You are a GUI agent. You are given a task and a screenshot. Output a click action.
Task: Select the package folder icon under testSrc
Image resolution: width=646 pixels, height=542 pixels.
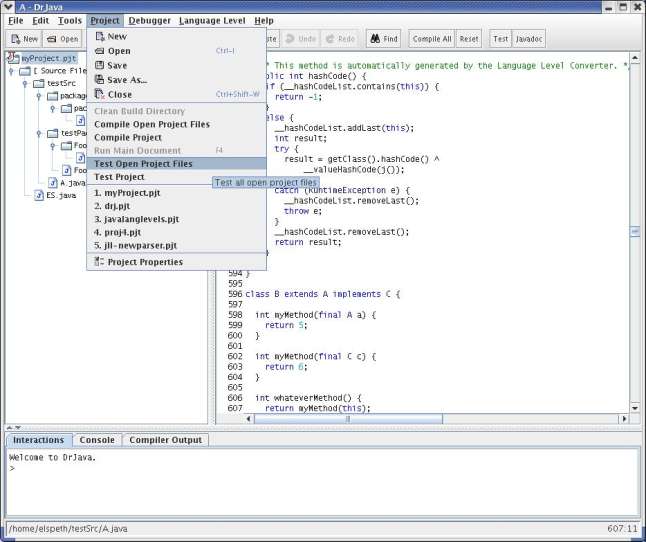tap(52, 96)
